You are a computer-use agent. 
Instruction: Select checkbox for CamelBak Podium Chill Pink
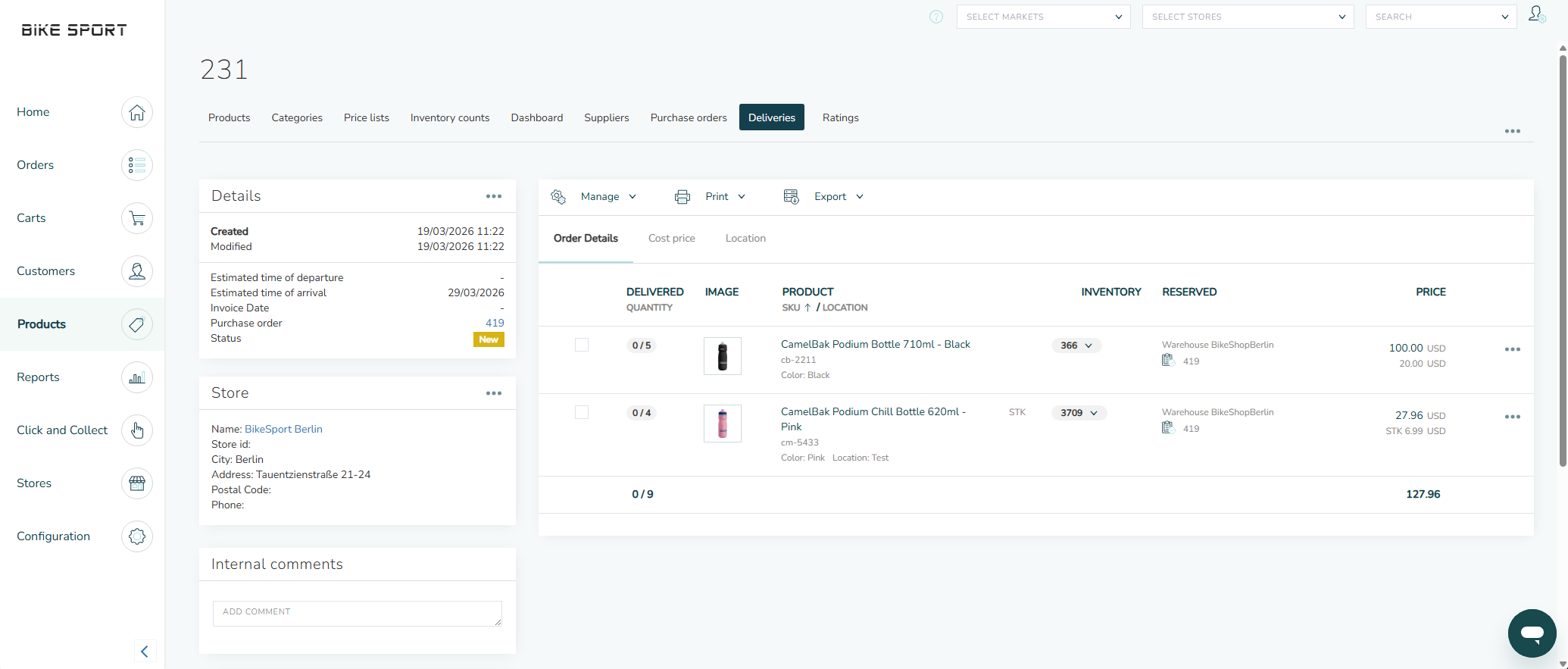click(x=582, y=413)
